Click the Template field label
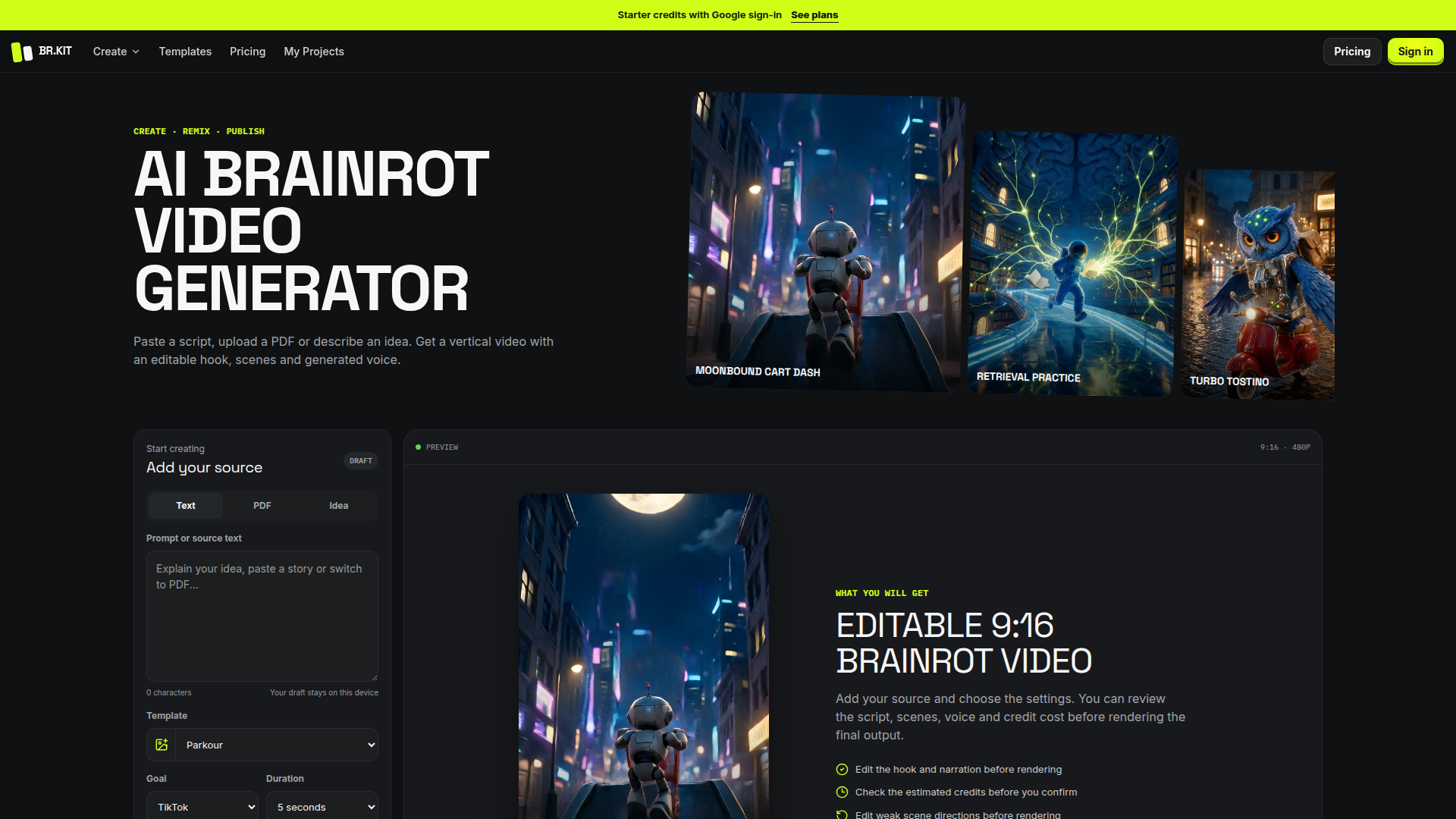 click(x=167, y=716)
